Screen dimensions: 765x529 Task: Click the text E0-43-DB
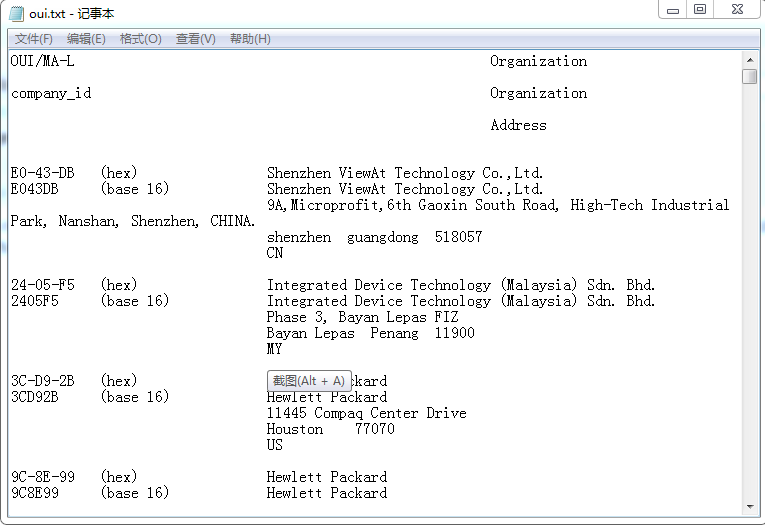(x=42, y=173)
